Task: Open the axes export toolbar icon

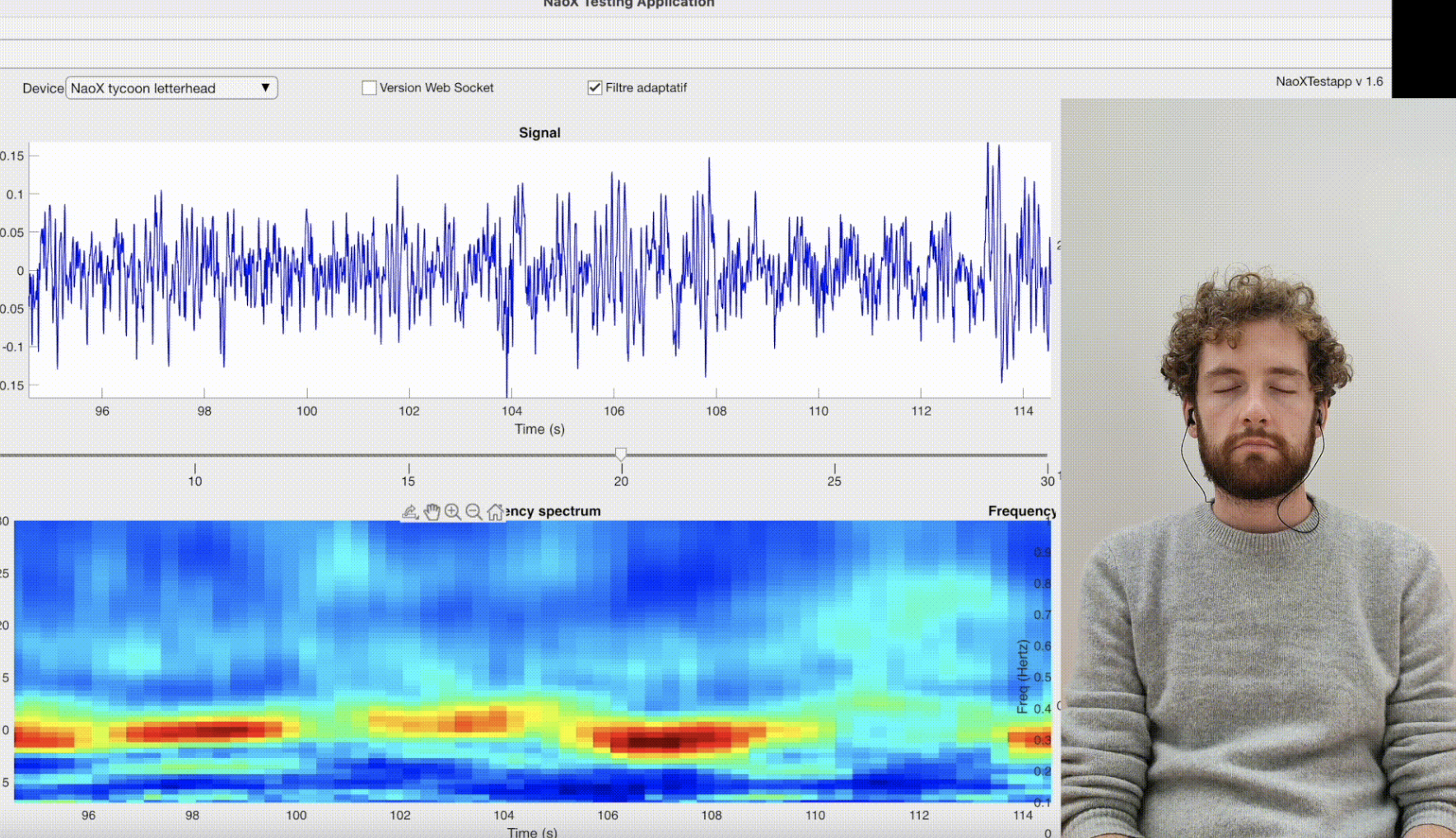Action: click(x=410, y=512)
